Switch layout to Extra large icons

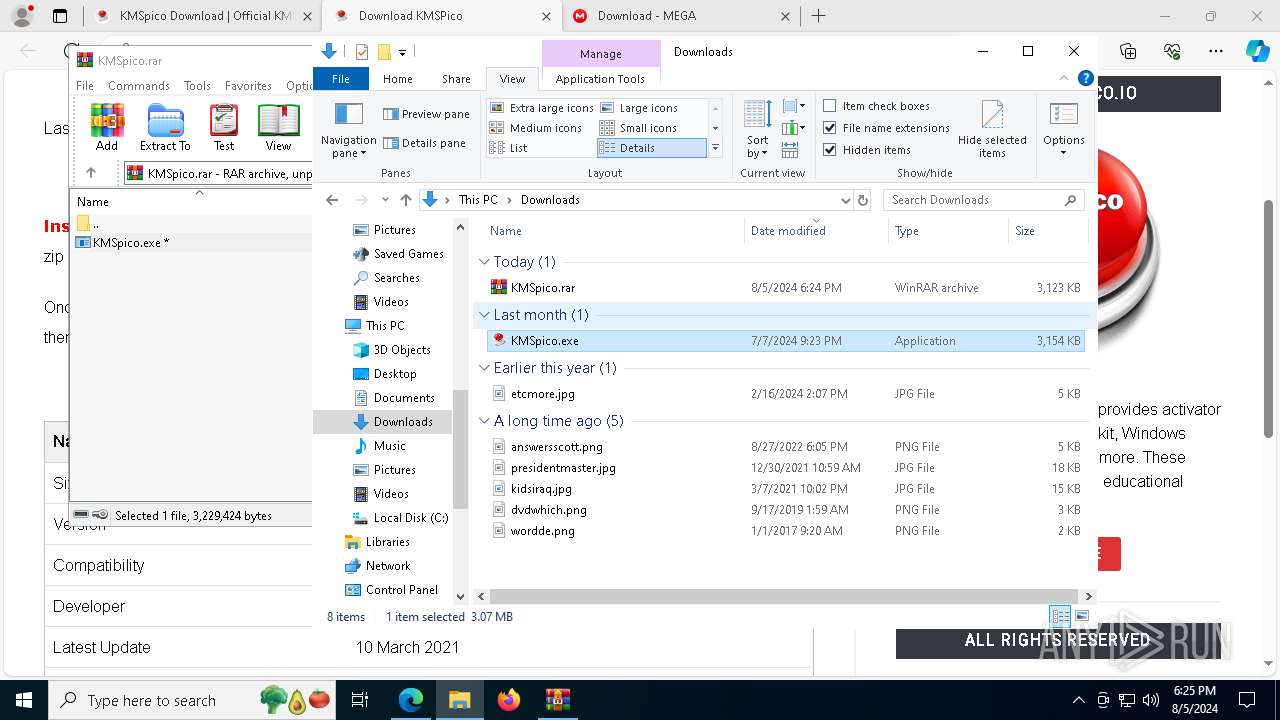[x=541, y=108]
